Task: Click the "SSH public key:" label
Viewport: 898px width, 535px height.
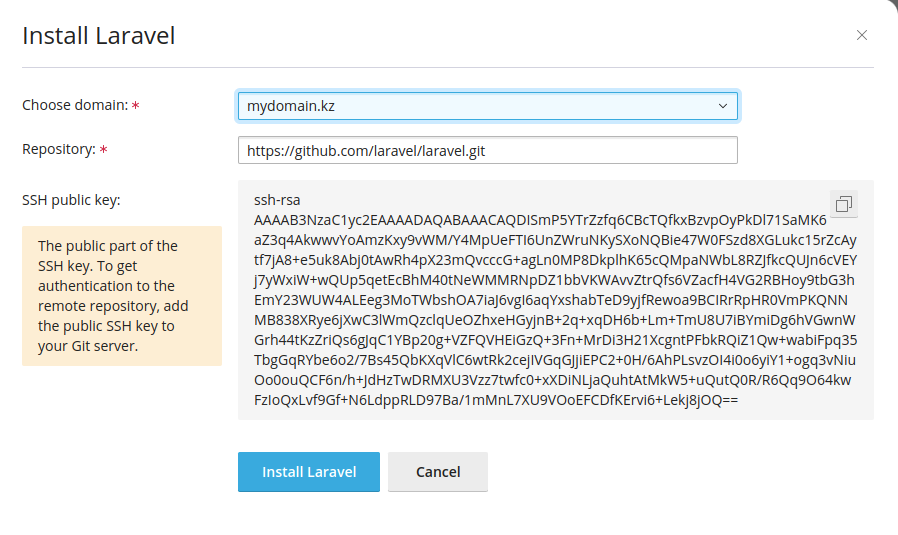Action: (71, 200)
